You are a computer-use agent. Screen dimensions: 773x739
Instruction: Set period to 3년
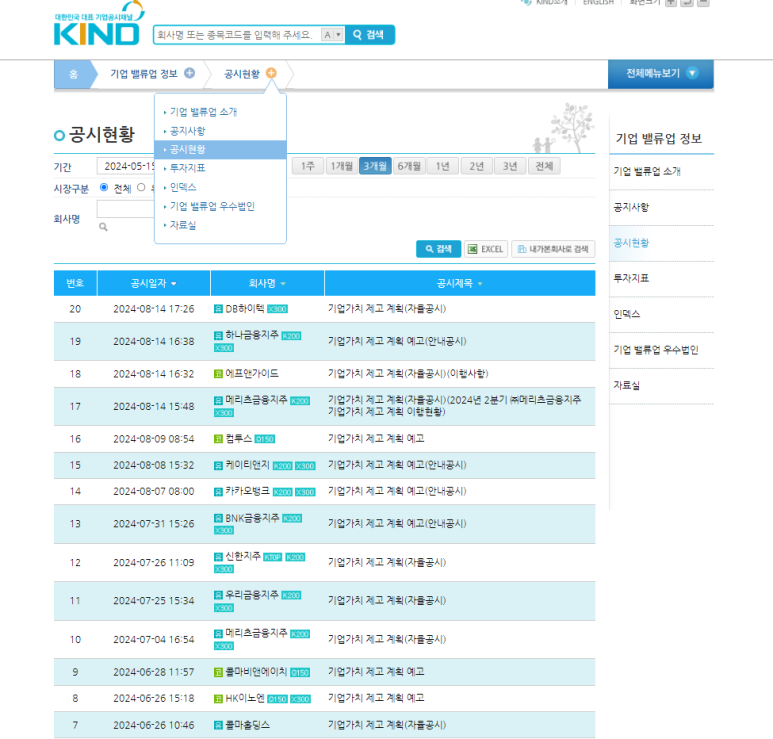(510, 166)
